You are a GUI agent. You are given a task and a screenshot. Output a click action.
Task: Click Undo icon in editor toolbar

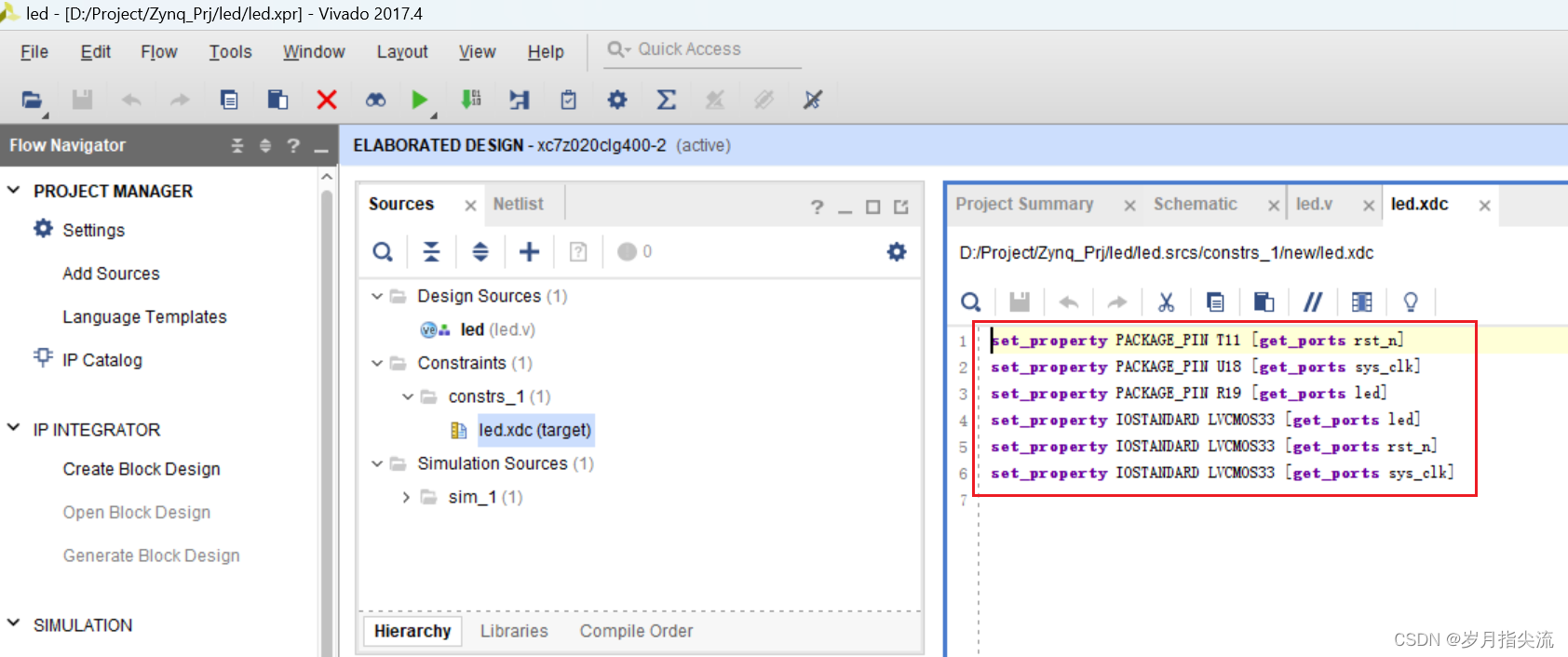[x=1069, y=302]
